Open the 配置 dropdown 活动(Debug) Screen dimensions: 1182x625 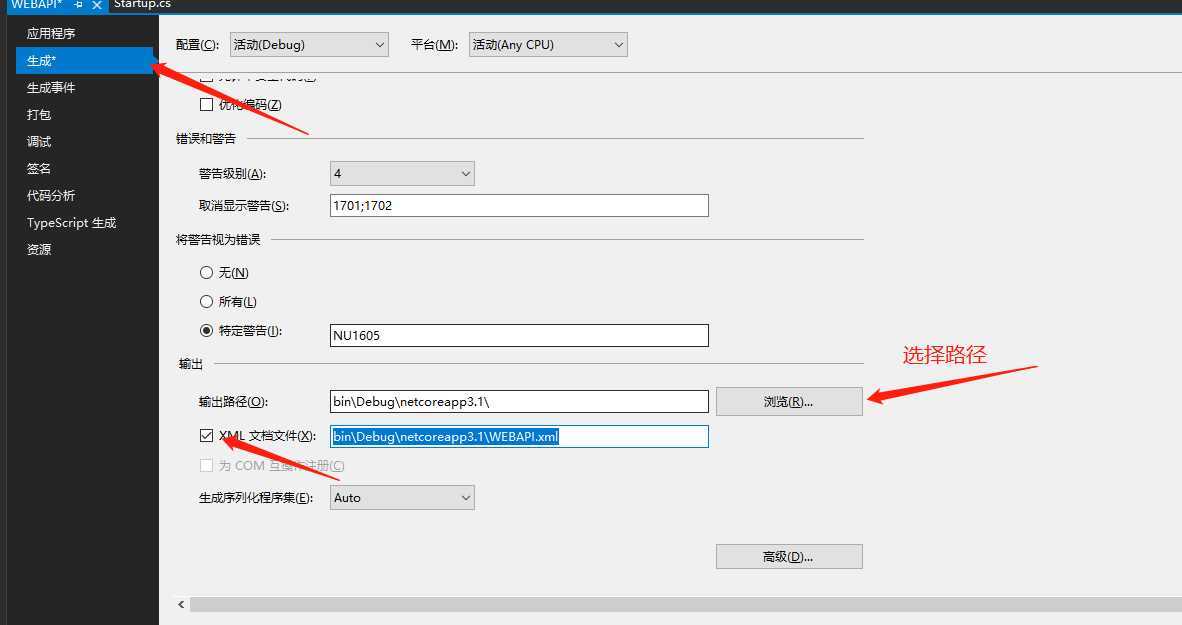coord(309,44)
